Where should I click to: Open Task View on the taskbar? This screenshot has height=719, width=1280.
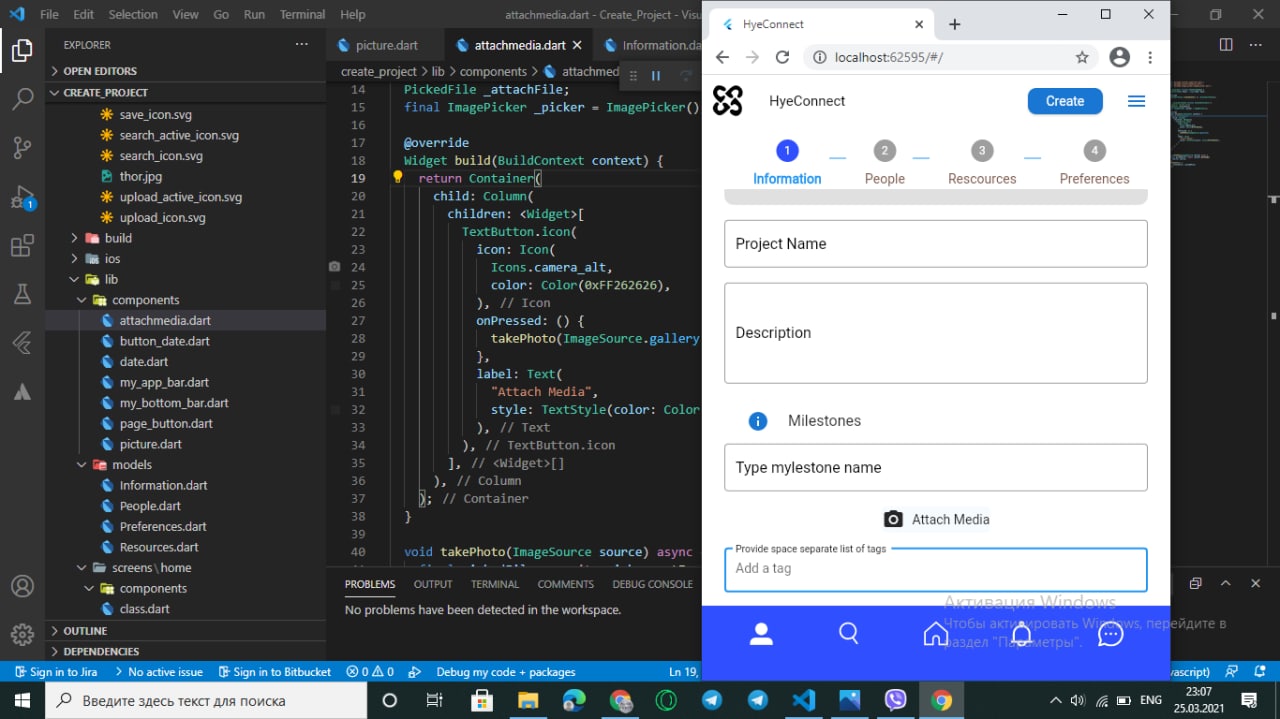(435, 700)
